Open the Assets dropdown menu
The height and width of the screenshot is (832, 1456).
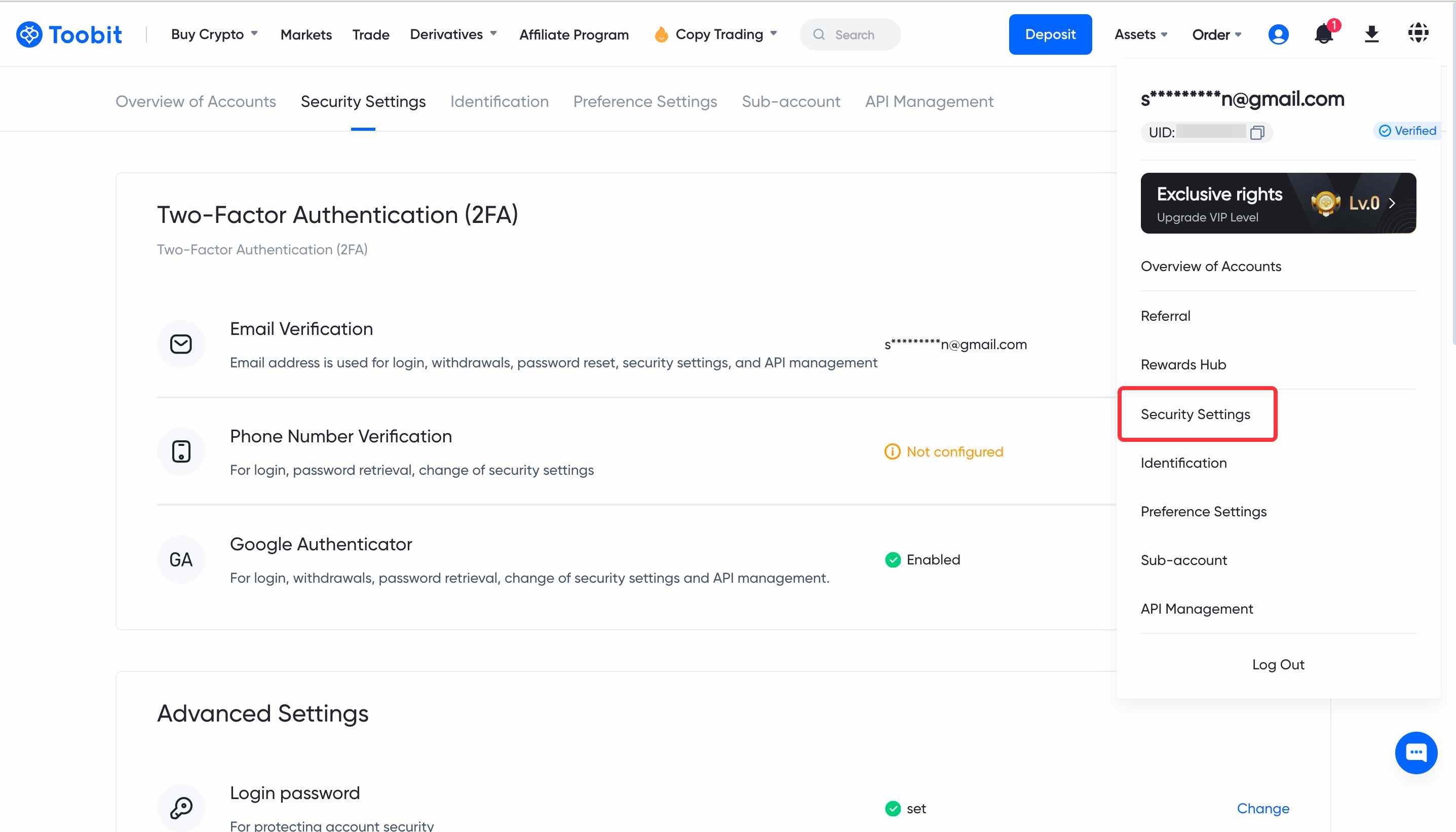[x=1140, y=34]
